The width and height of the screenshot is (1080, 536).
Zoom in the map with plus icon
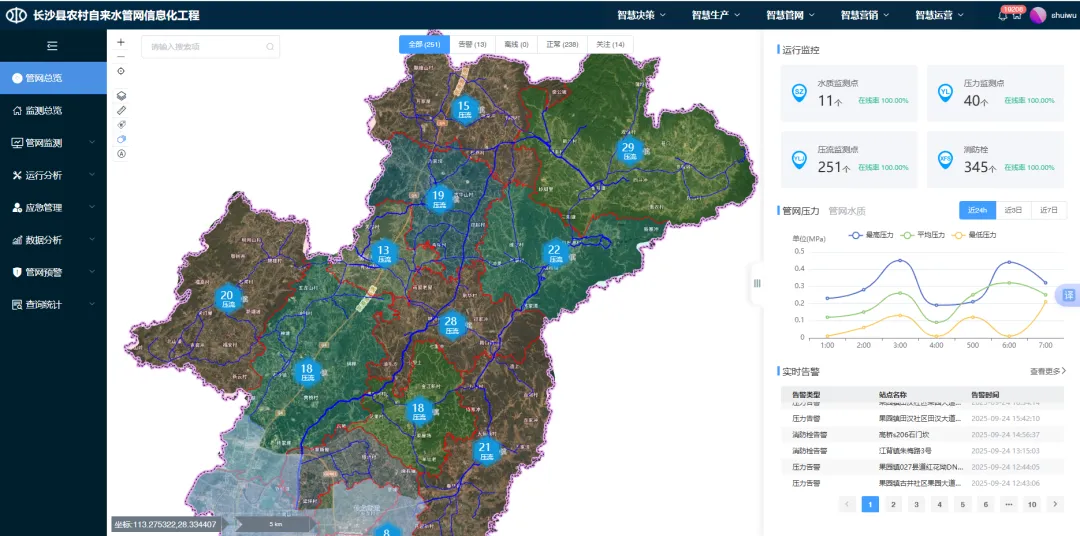click(121, 43)
